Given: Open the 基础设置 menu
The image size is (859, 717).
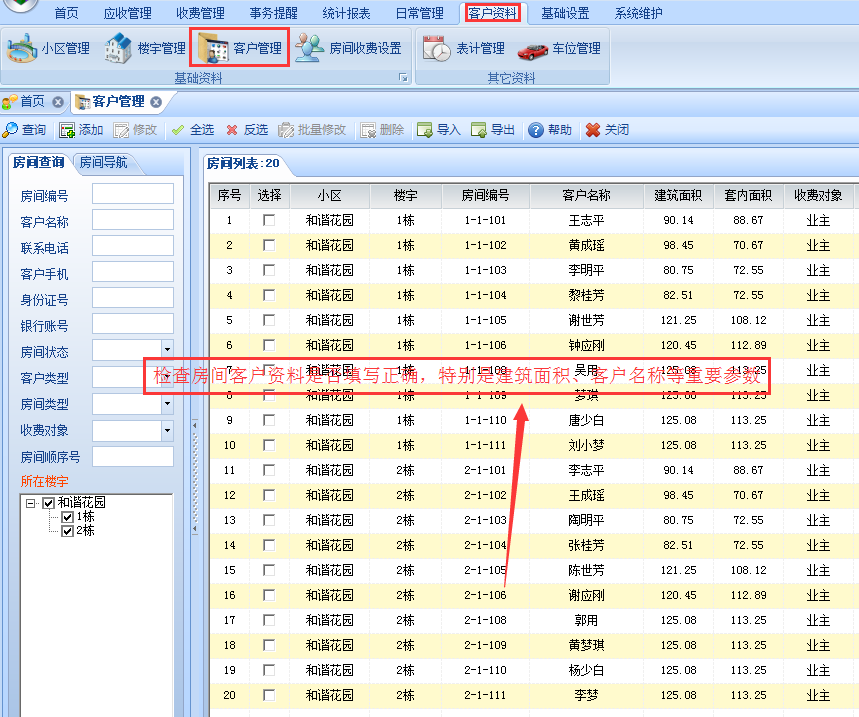Looking at the screenshot, I should [x=565, y=13].
